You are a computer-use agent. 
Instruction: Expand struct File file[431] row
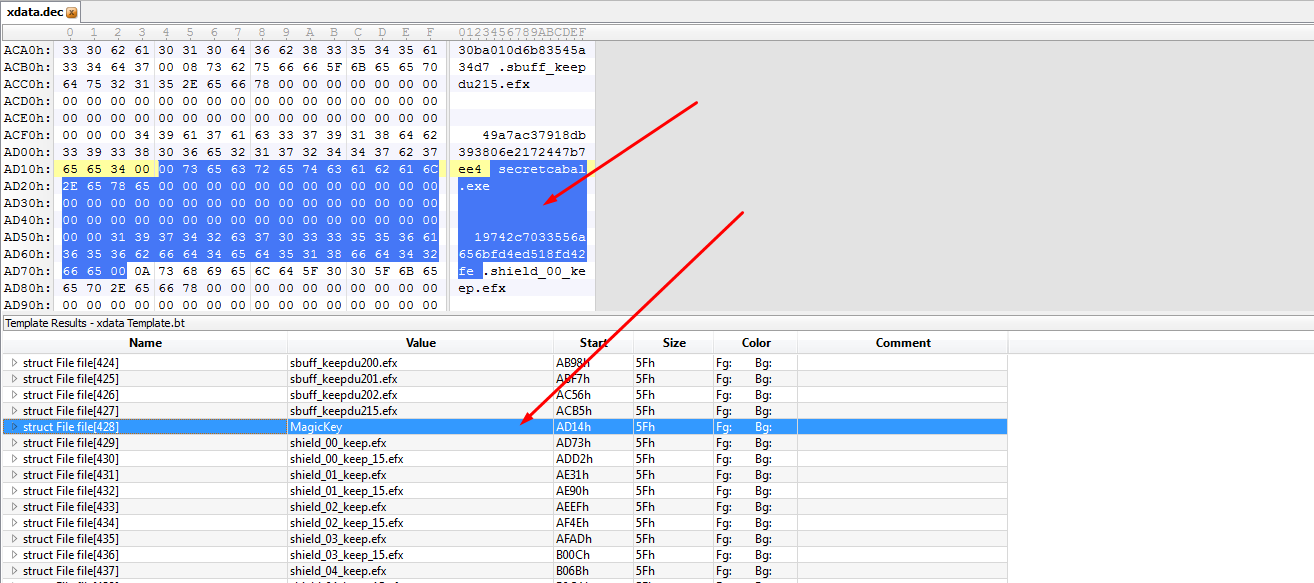tap(14, 475)
